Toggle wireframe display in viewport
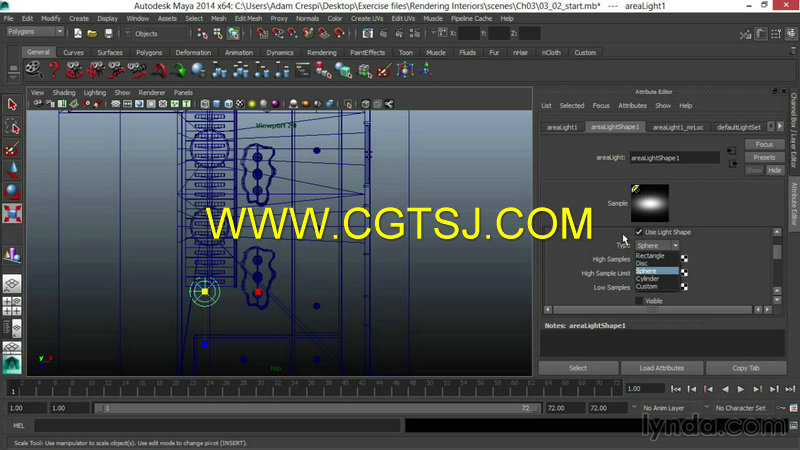800x450 pixels. tap(205, 104)
